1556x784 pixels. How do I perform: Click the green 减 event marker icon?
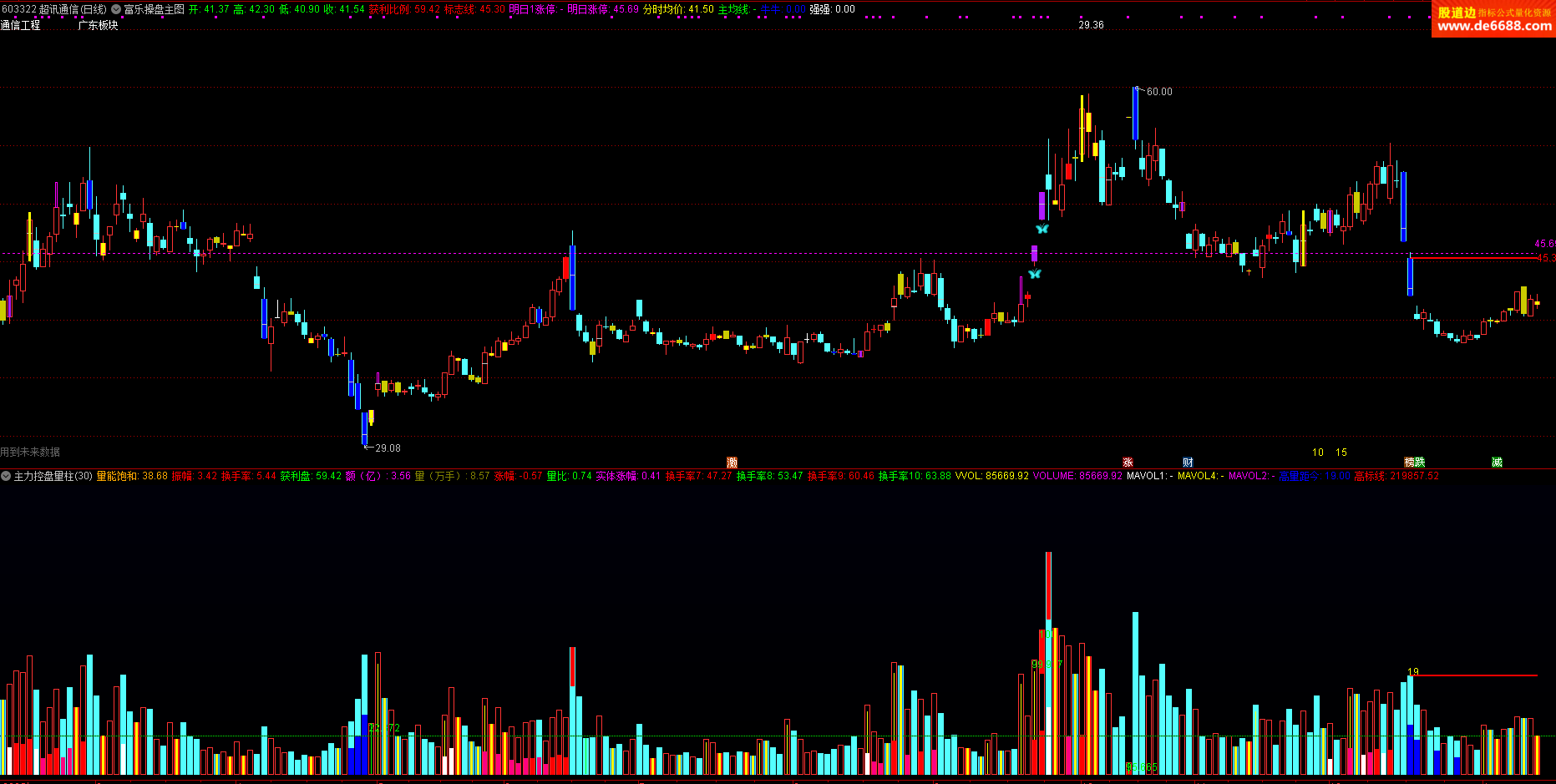coord(1497,463)
